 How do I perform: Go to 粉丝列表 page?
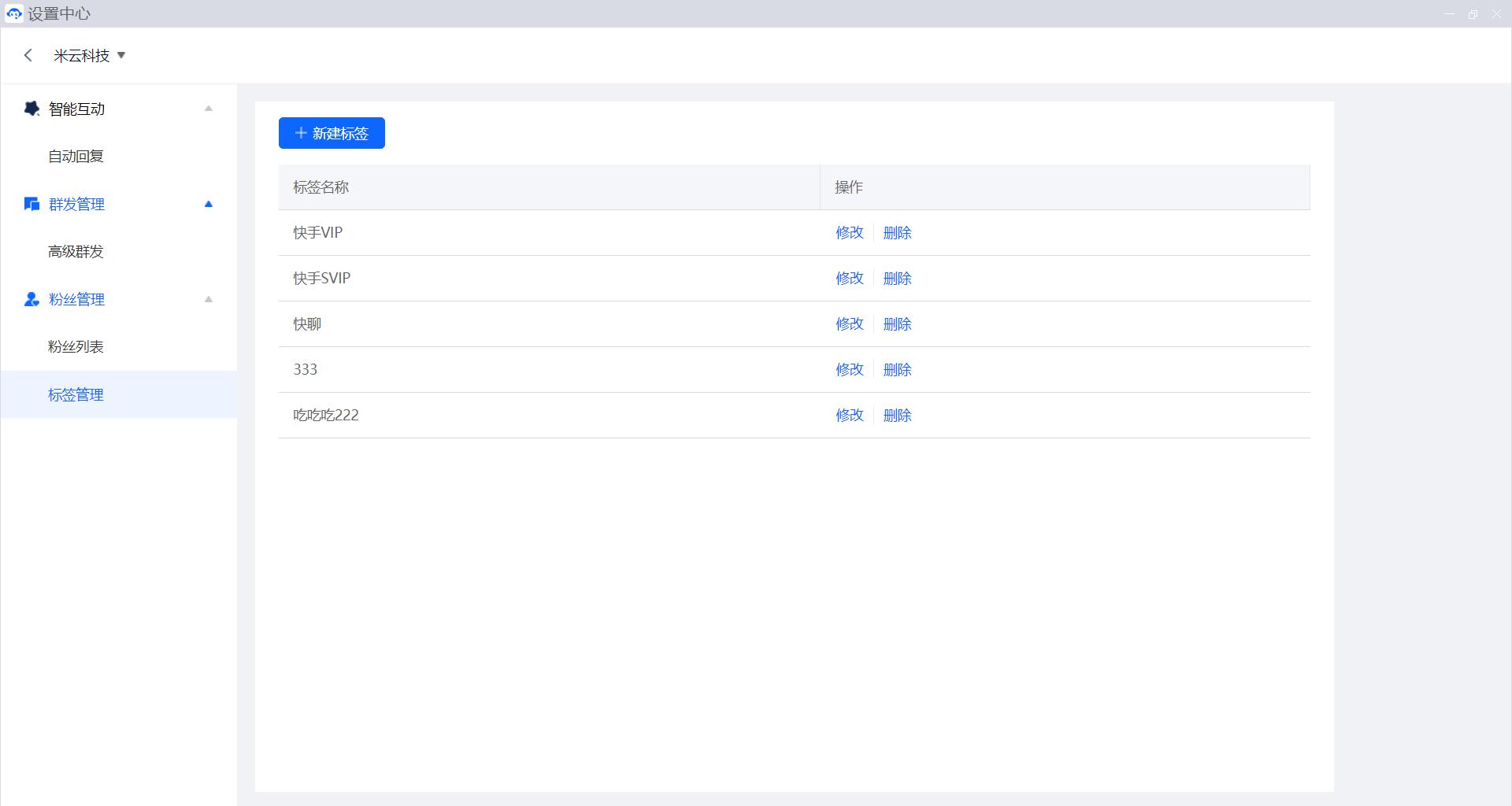[x=76, y=346]
